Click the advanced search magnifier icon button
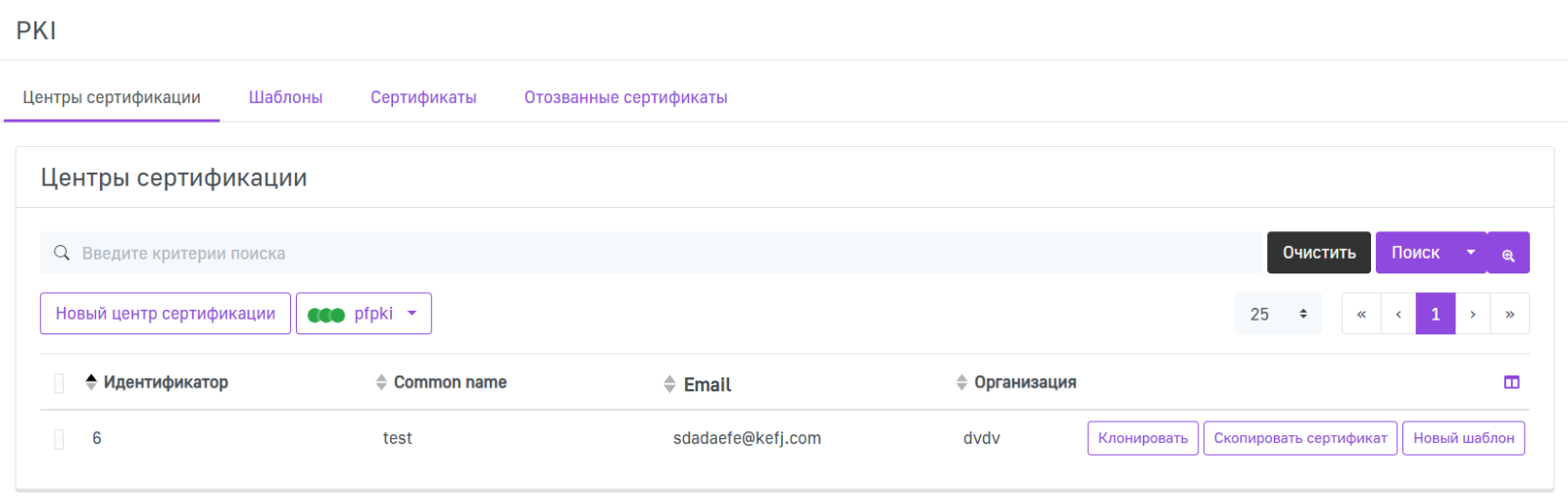Viewport: 1568px width, 499px height. (x=1508, y=254)
